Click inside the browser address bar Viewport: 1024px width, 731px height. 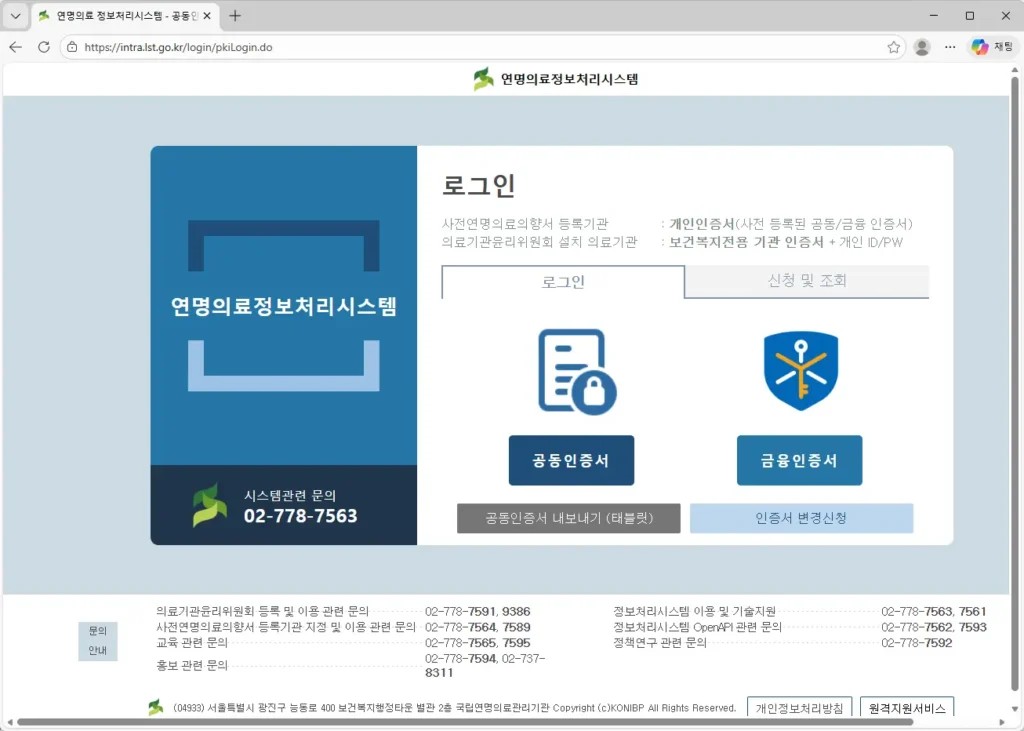pyautogui.click(x=400, y=46)
